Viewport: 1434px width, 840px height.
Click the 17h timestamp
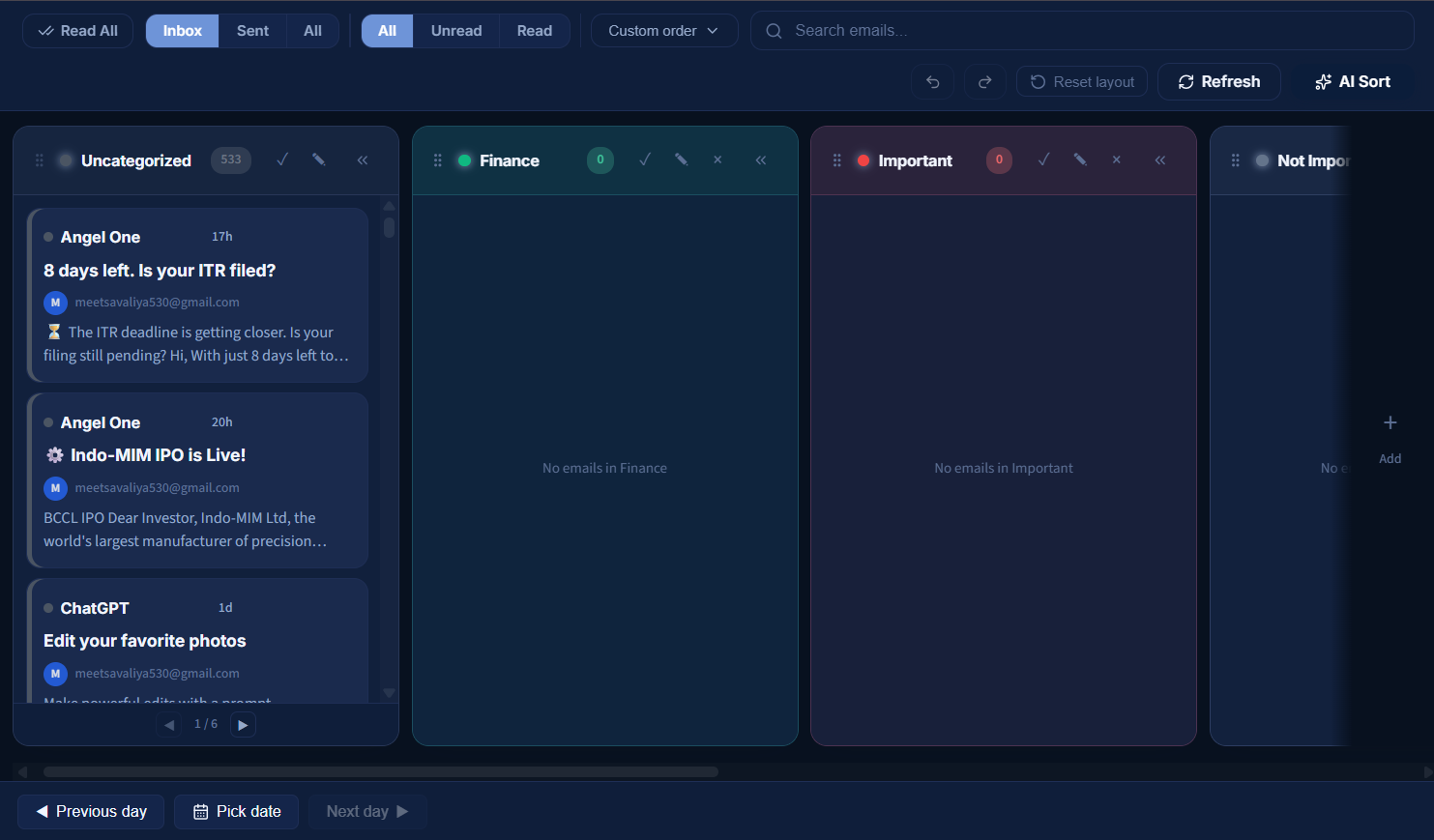[x=222, y=237]
